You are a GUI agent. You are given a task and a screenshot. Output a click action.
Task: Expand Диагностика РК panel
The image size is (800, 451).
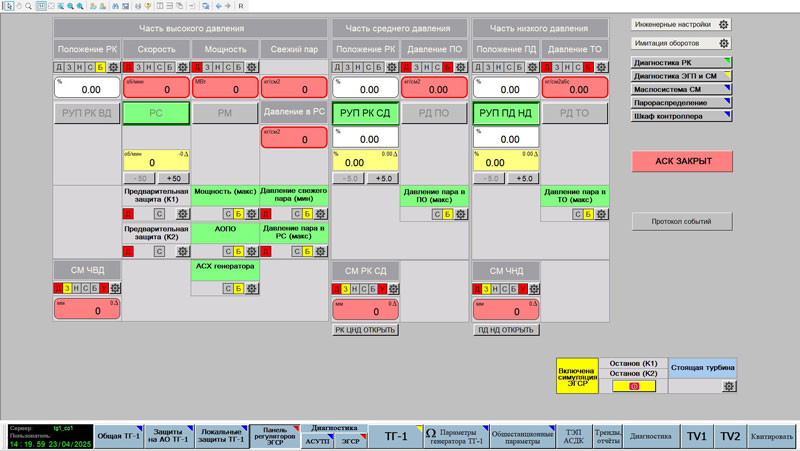pos(680,62)
